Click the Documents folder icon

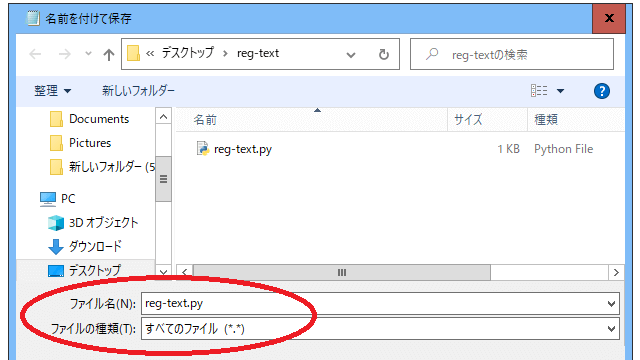56,119
